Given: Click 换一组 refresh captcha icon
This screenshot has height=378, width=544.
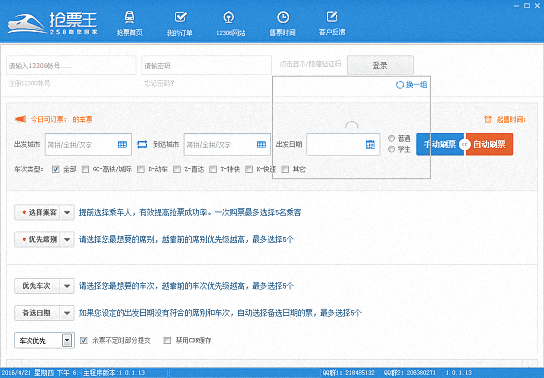Looking at the screenshot, I should pyautogui.click(x=400, y=85).
